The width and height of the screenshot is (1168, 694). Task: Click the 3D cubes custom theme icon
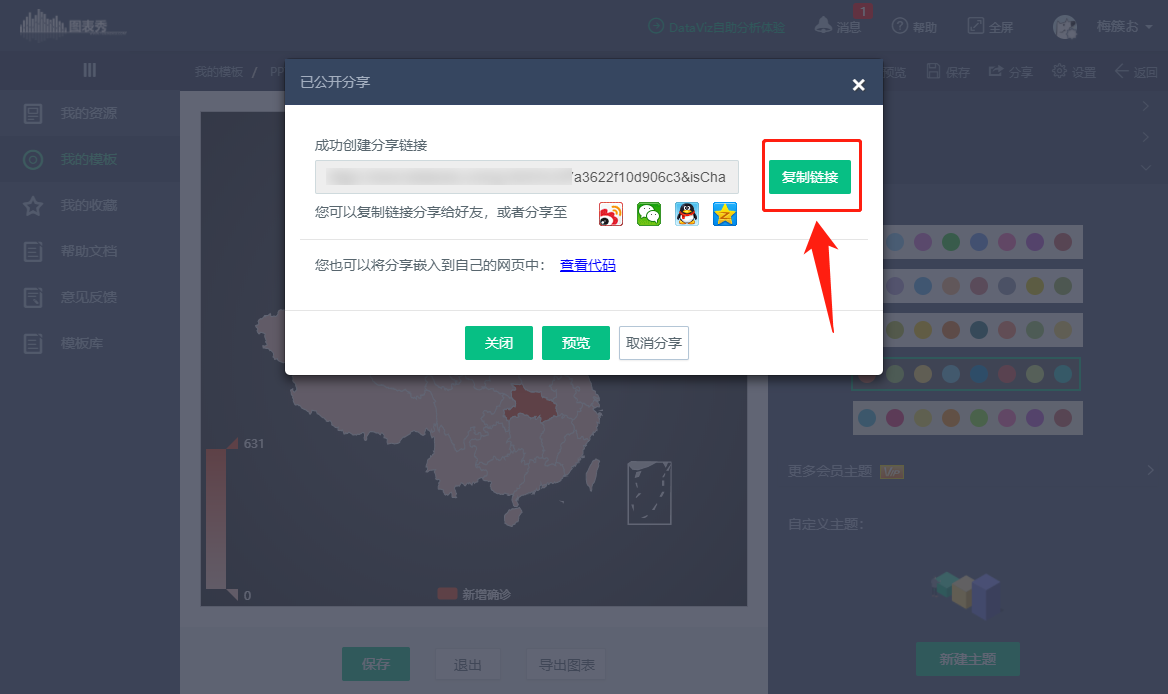[x=966, y=594]
